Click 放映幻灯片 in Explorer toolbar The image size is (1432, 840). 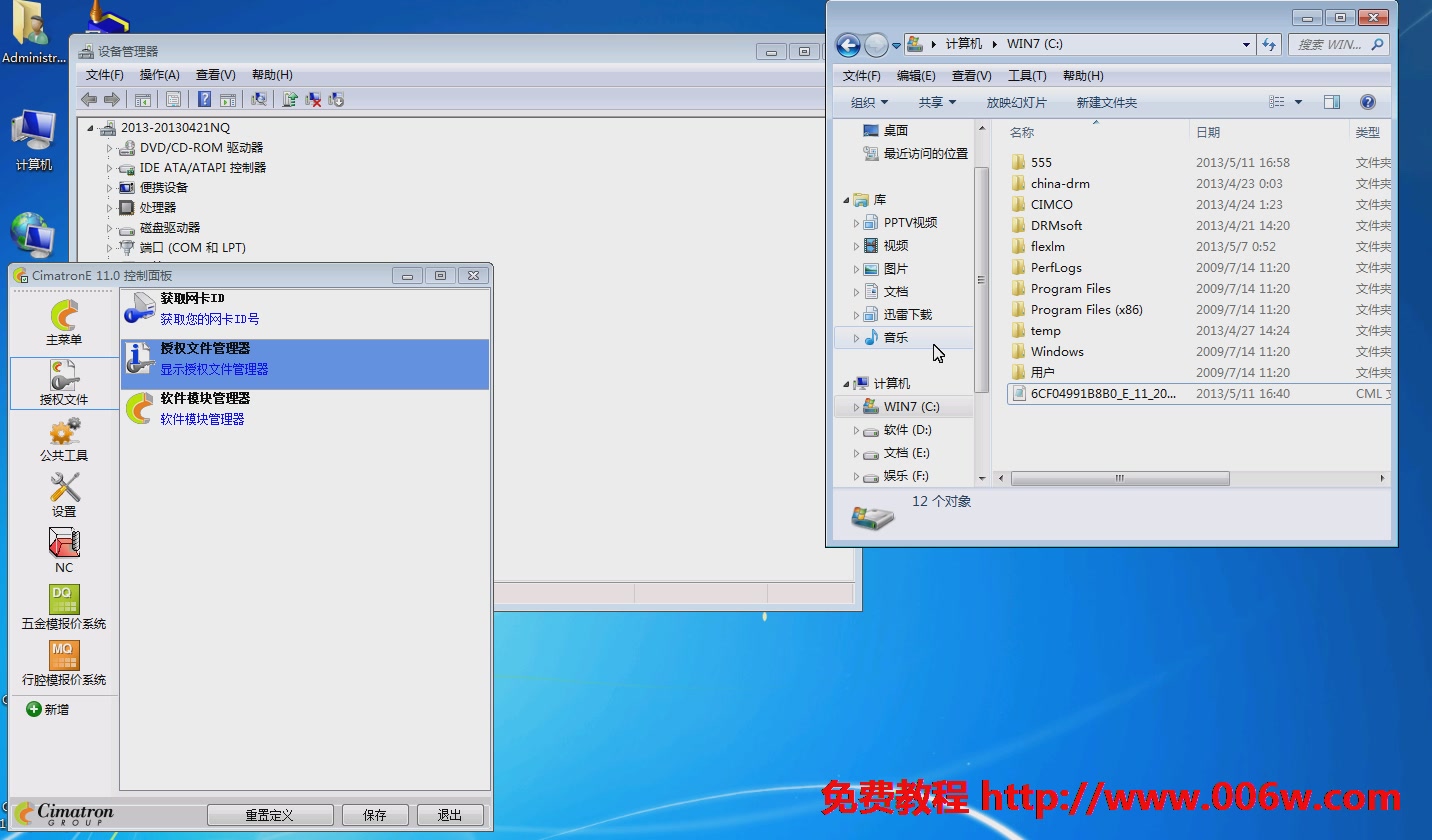(x=1016, y=102)
